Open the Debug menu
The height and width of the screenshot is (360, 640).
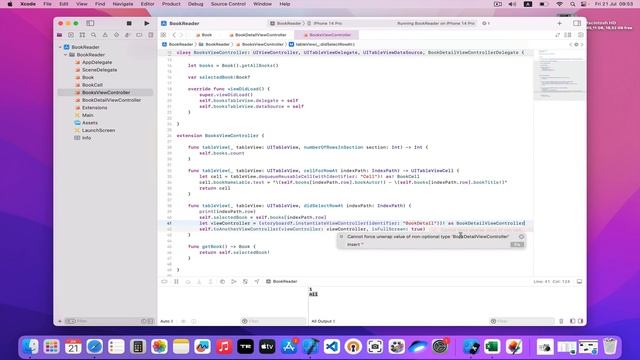[196, 4]
